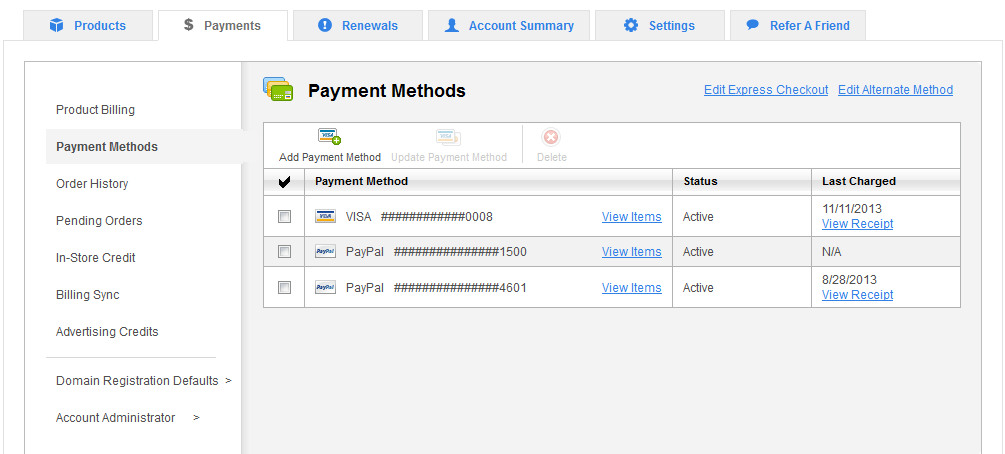Click the Payment Methods header cards icon
Image resolution: width=1005 pixels, height=454 pixels.
click(278, 90)
